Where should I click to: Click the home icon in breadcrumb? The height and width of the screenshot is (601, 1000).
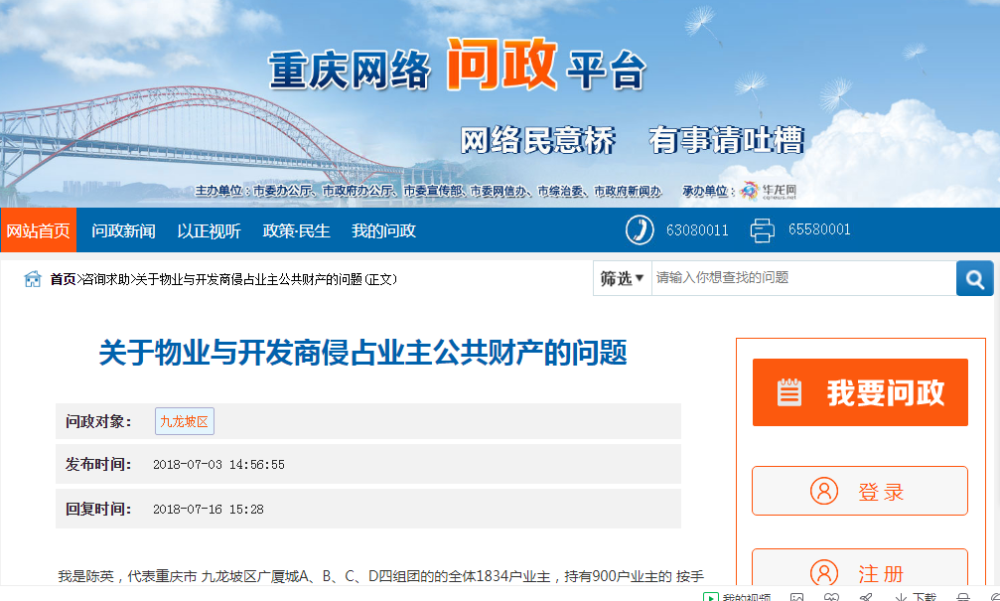tap(33, 279)
